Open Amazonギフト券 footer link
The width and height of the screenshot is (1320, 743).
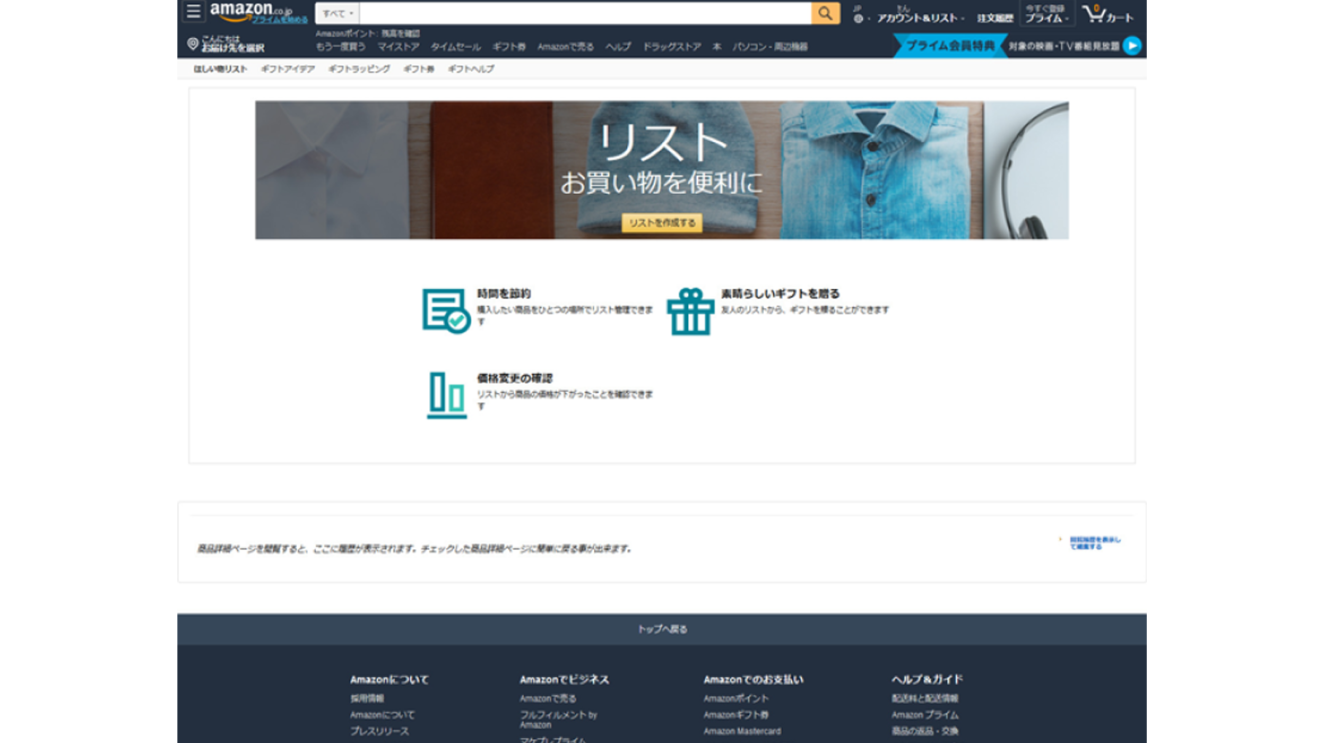click(736, 715)
